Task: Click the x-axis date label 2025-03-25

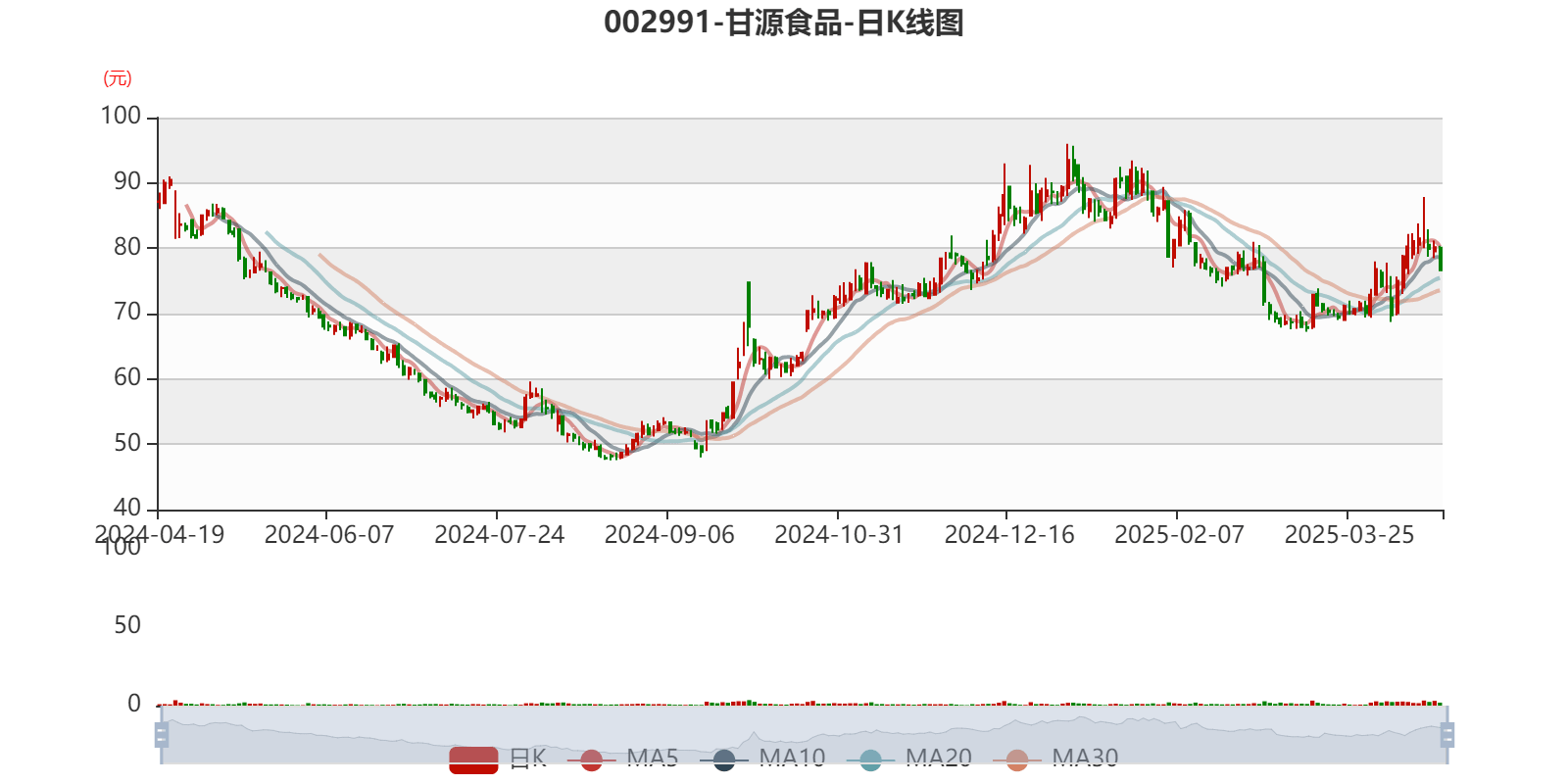Action: (x=1349, y=535)
